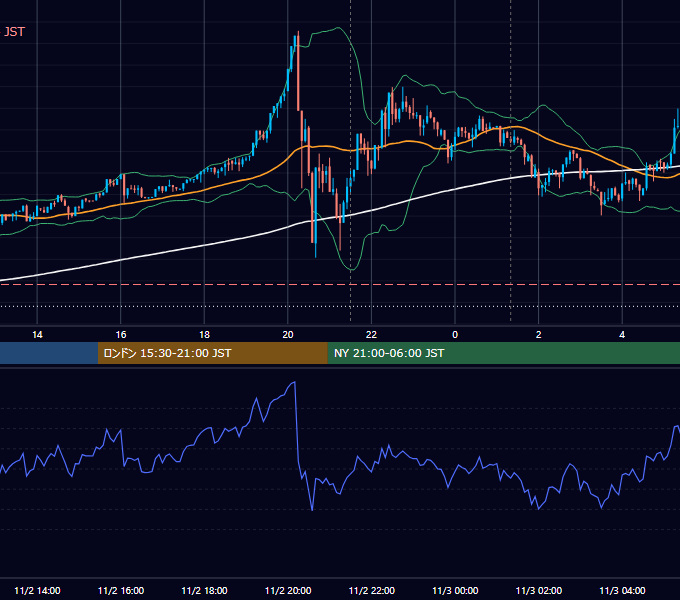Click the red JST label at top left

(x=13, y=32)
